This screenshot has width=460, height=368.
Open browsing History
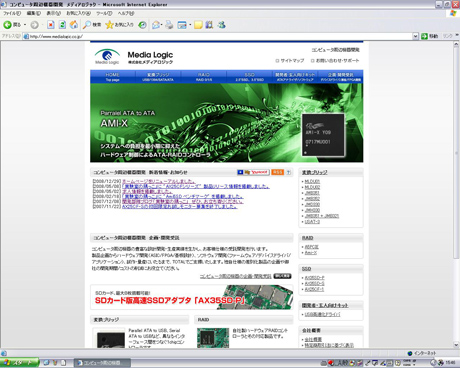click(142, 25)
